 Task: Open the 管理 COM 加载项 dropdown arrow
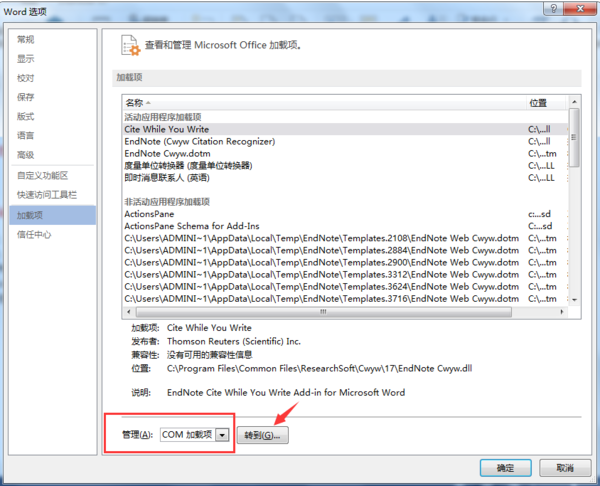coord(222,435)
